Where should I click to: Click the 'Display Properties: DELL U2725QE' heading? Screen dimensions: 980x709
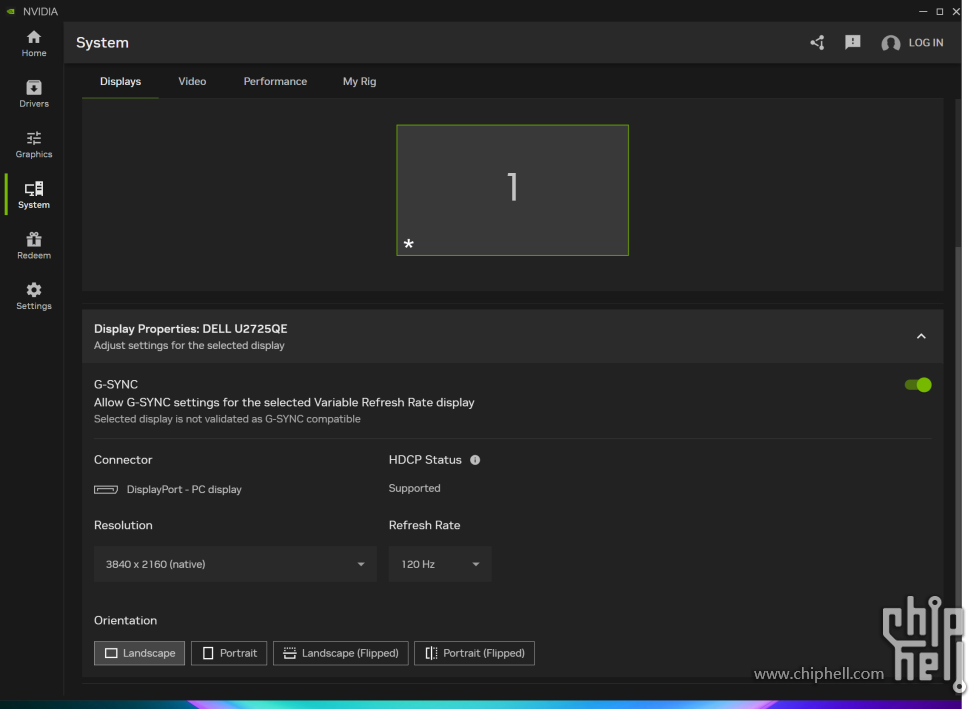tap(191, 329)
